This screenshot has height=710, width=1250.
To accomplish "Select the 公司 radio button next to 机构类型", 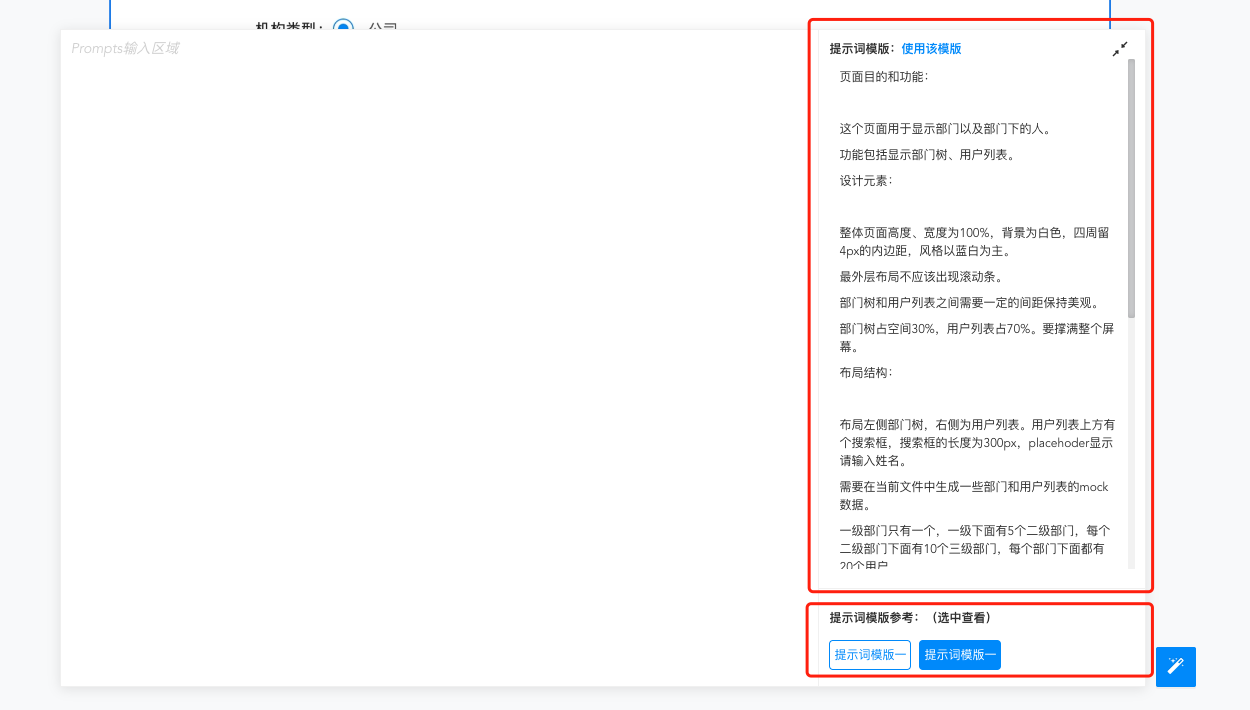I will tap(345, 30).
